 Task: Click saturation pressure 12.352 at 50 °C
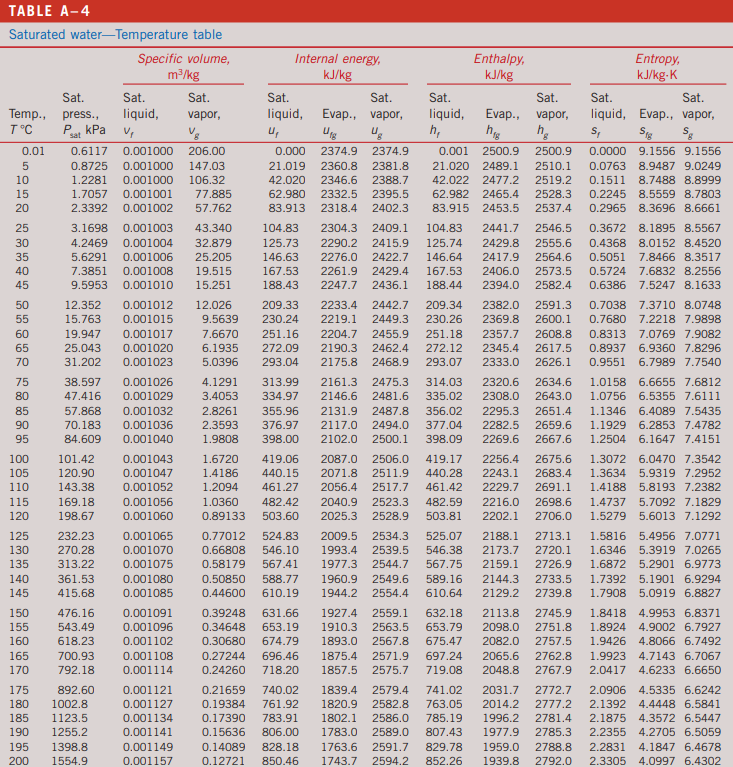click(83, 305)
